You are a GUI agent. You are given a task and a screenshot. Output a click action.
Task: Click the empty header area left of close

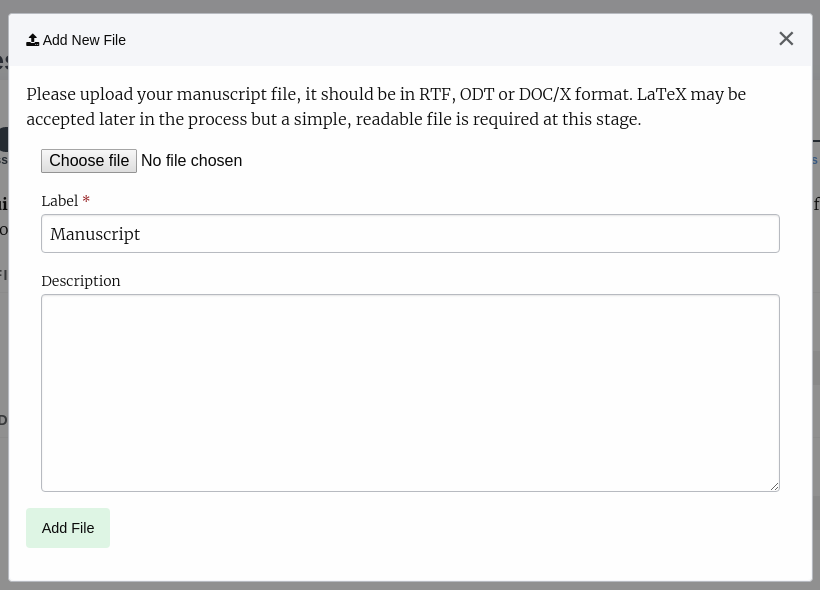tap(450, 40)
